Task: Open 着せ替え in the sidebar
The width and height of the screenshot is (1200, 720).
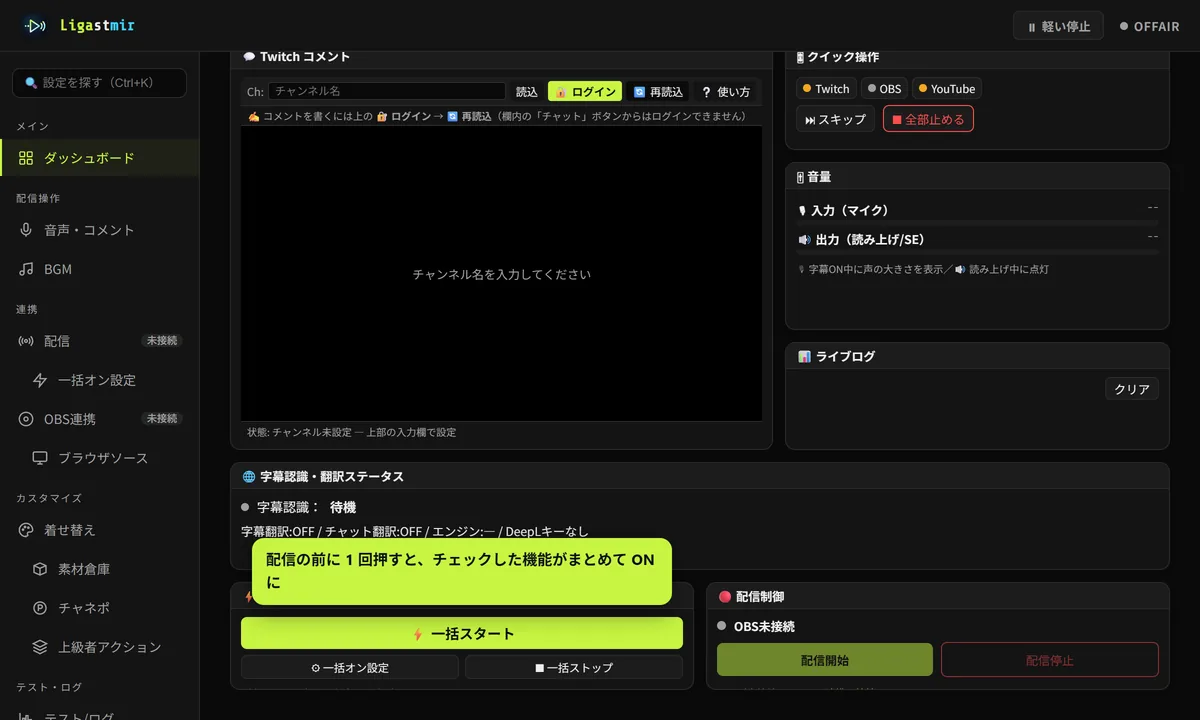Action: (x=100, y=530)
